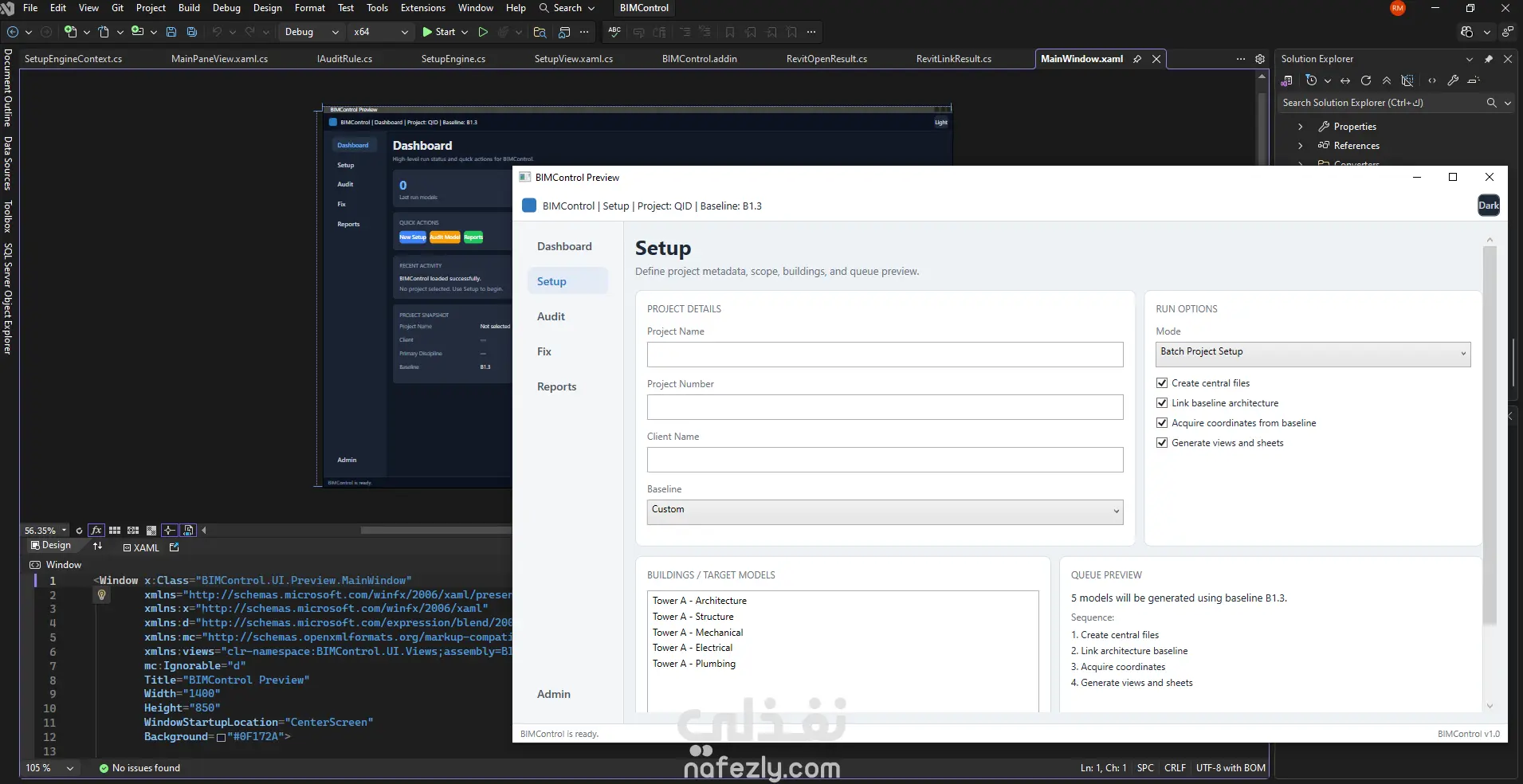Open the Build menu

click(189, 8)
